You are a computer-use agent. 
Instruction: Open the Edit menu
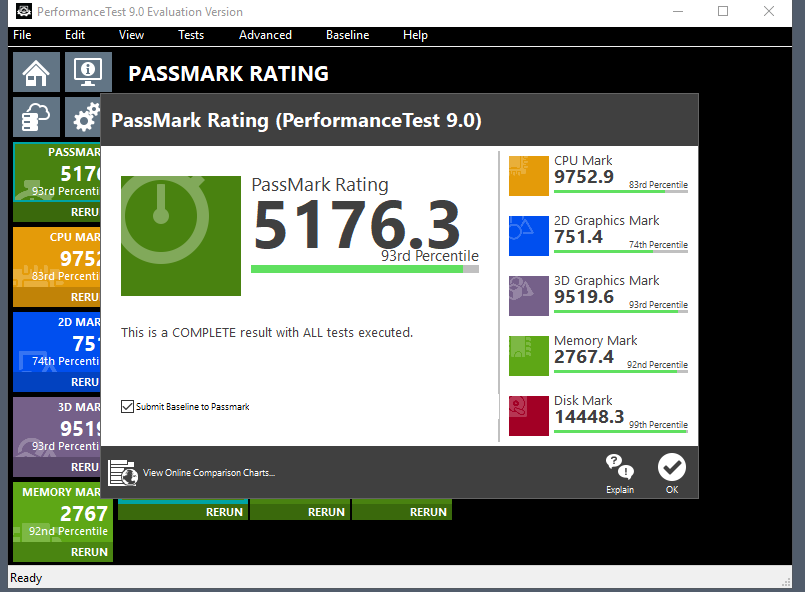pyautogui.click(x=75, y=35)
